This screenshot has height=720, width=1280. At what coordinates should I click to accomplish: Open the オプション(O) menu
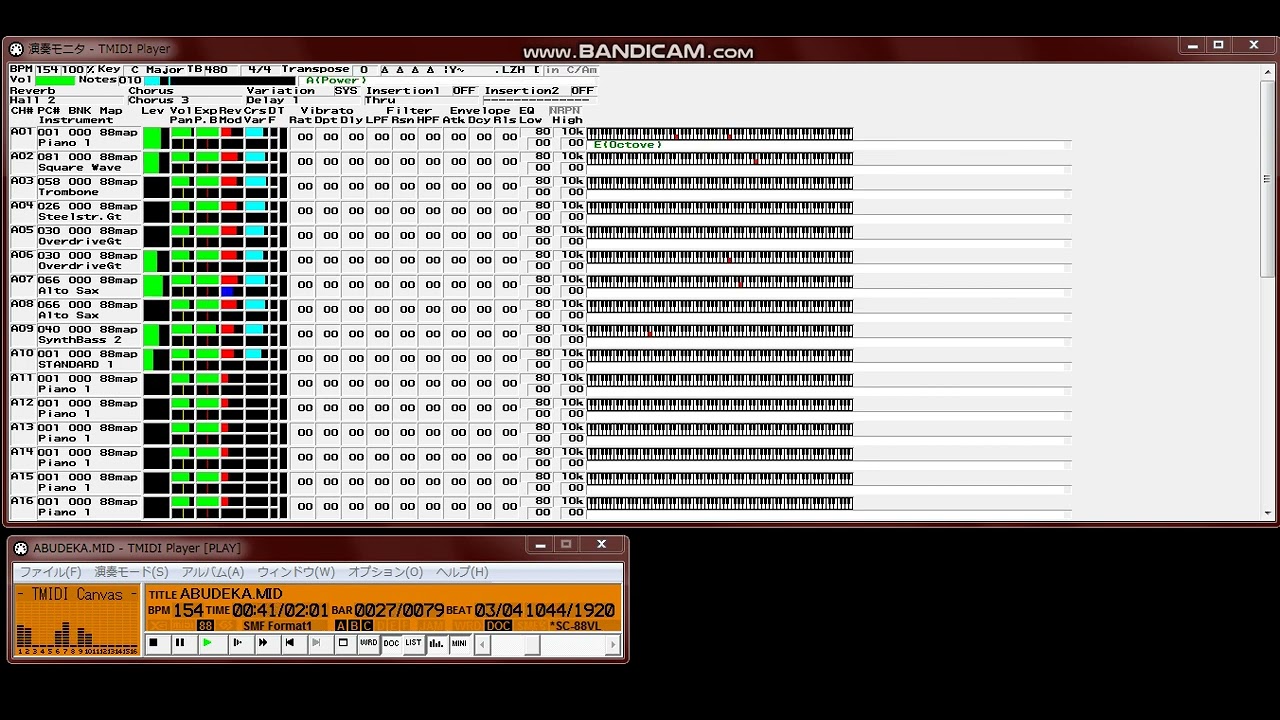tap(385, 572)
